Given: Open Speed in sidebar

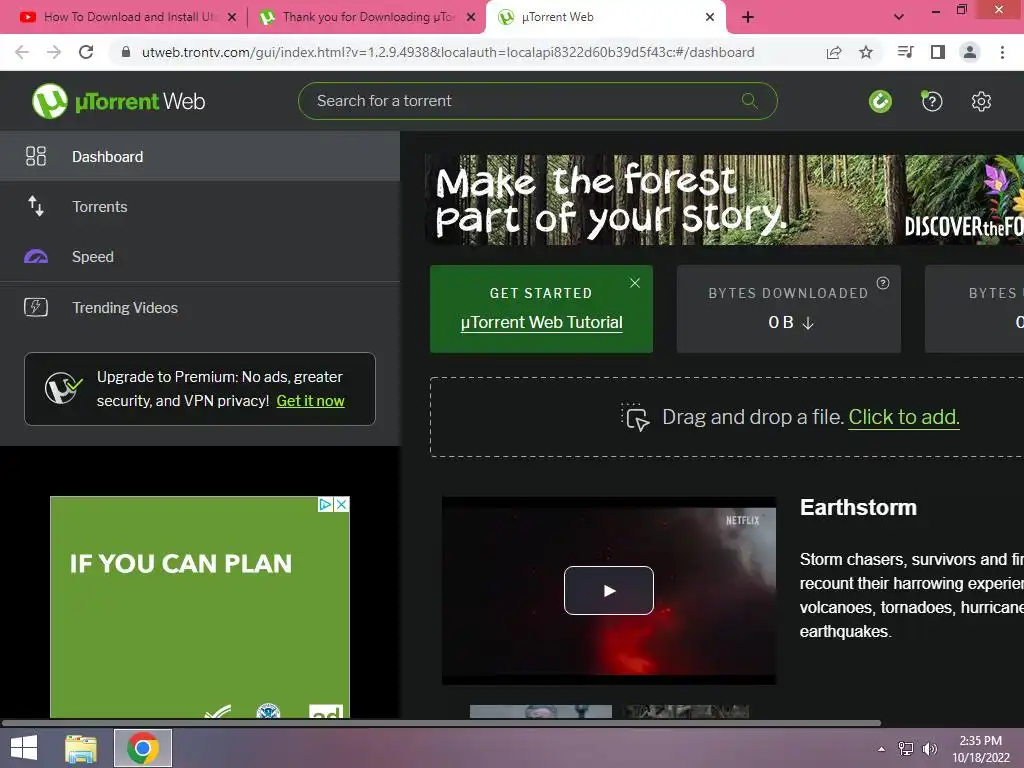Looking at the screenshot, I should tap(200, 257).
